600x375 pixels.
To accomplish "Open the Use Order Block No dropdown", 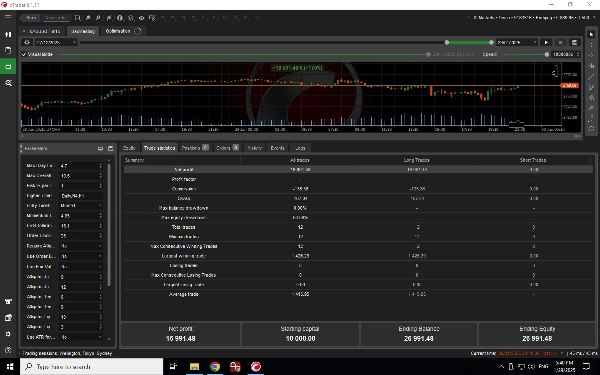I will click(x=81, y=256).
